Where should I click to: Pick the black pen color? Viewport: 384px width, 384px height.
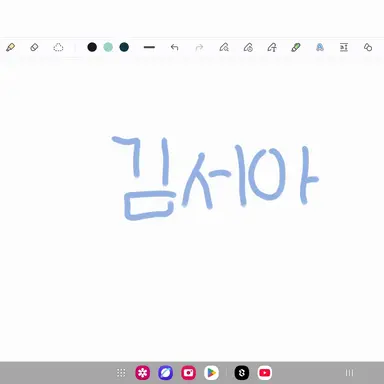click(92, 47)
